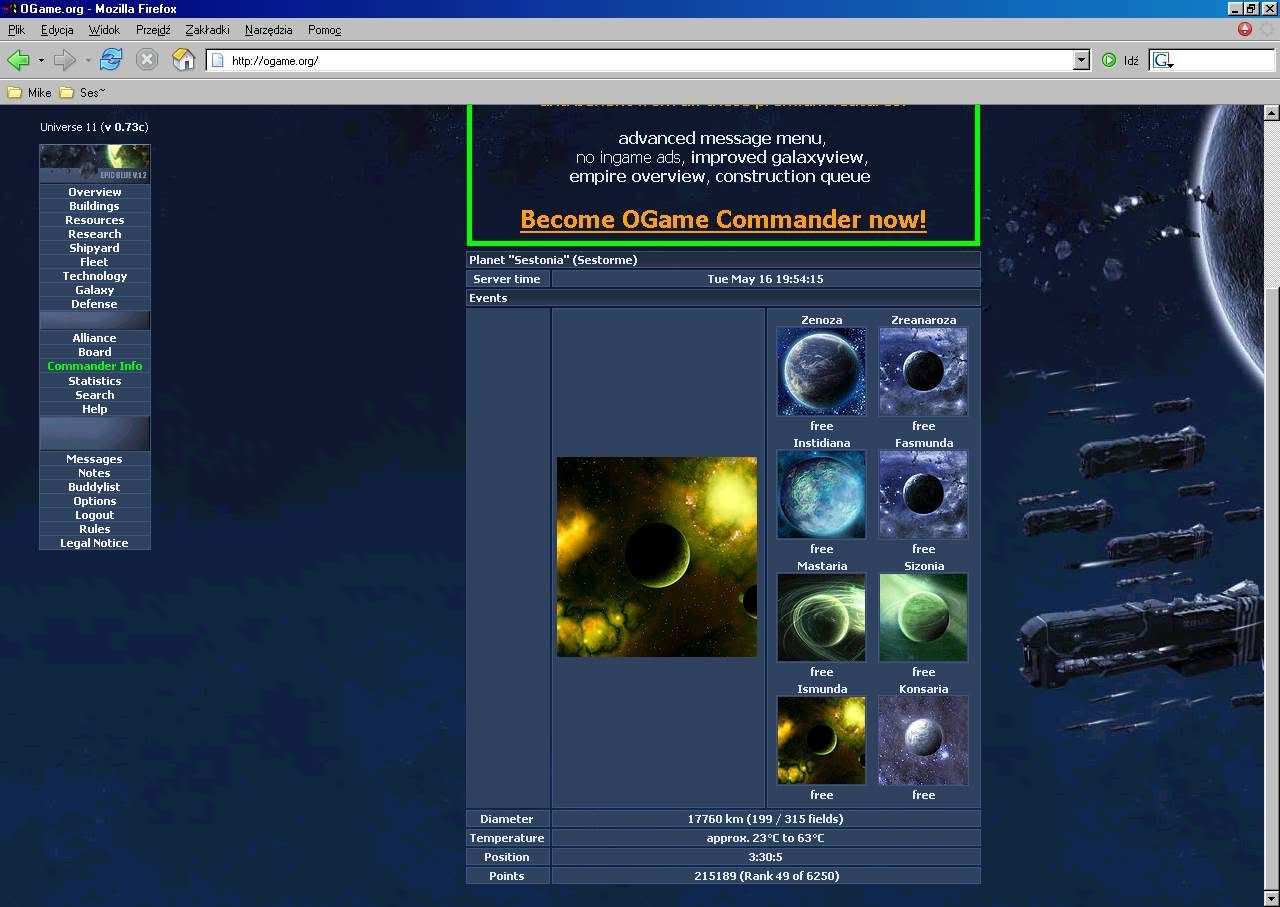1280x907 pixels.
Task: Click the forward navigation arrow
Action: click(x=65, y=60)
